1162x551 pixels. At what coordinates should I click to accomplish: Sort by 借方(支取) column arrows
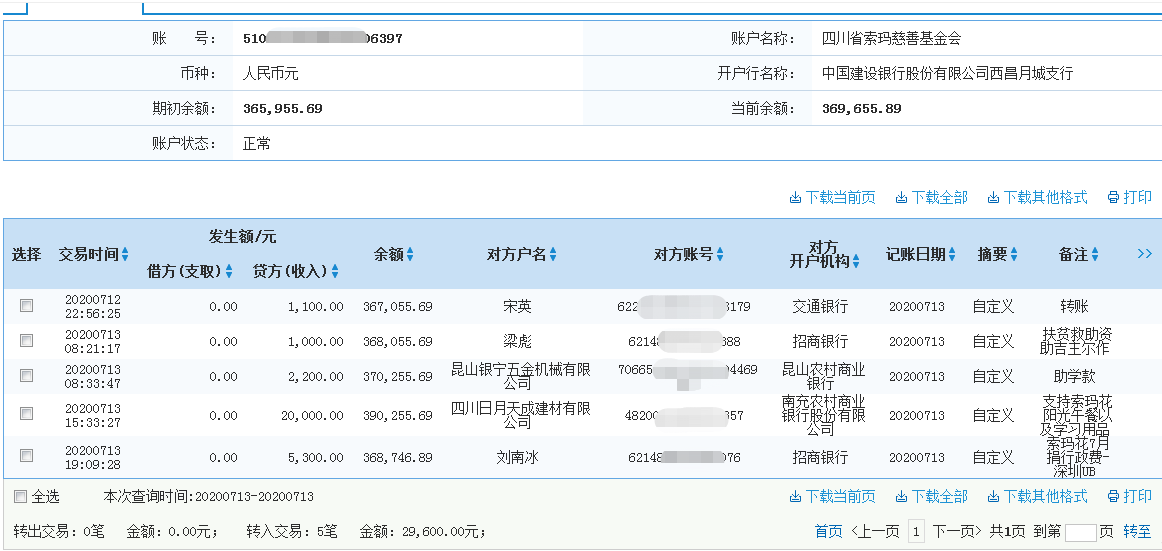(229, 272)
